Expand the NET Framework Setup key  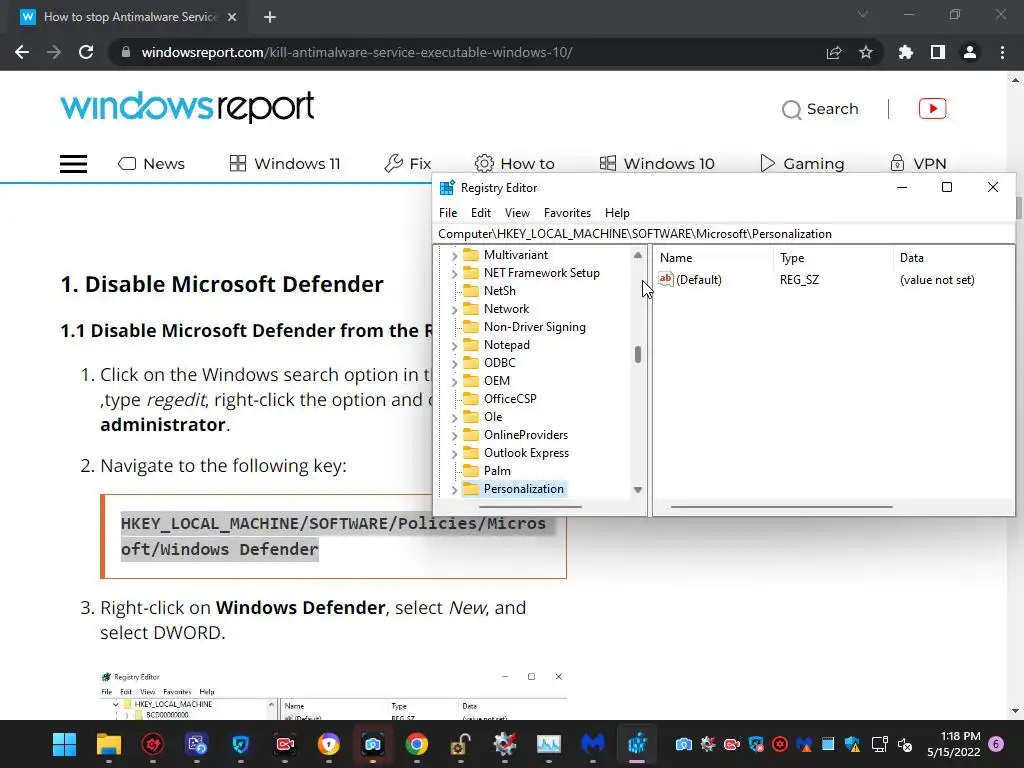[x=455, y=274]
